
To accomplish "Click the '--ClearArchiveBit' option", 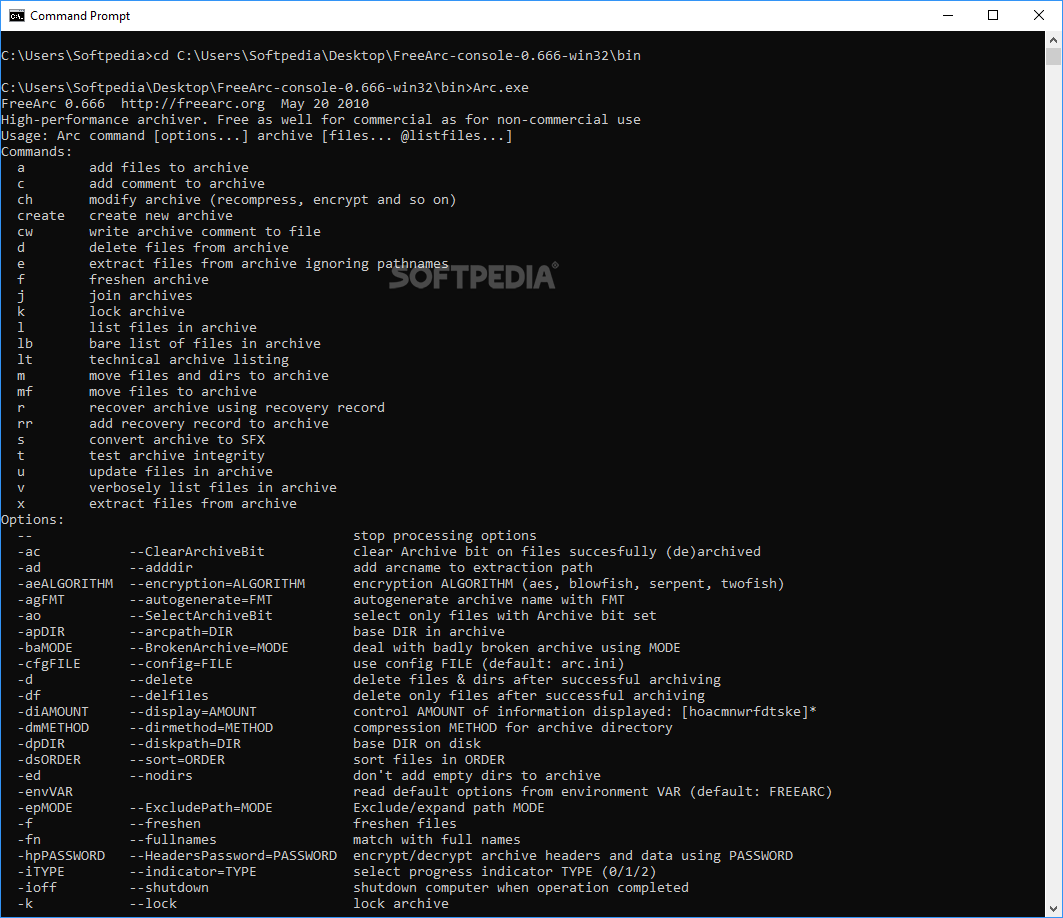I will (x=197, y=552).
